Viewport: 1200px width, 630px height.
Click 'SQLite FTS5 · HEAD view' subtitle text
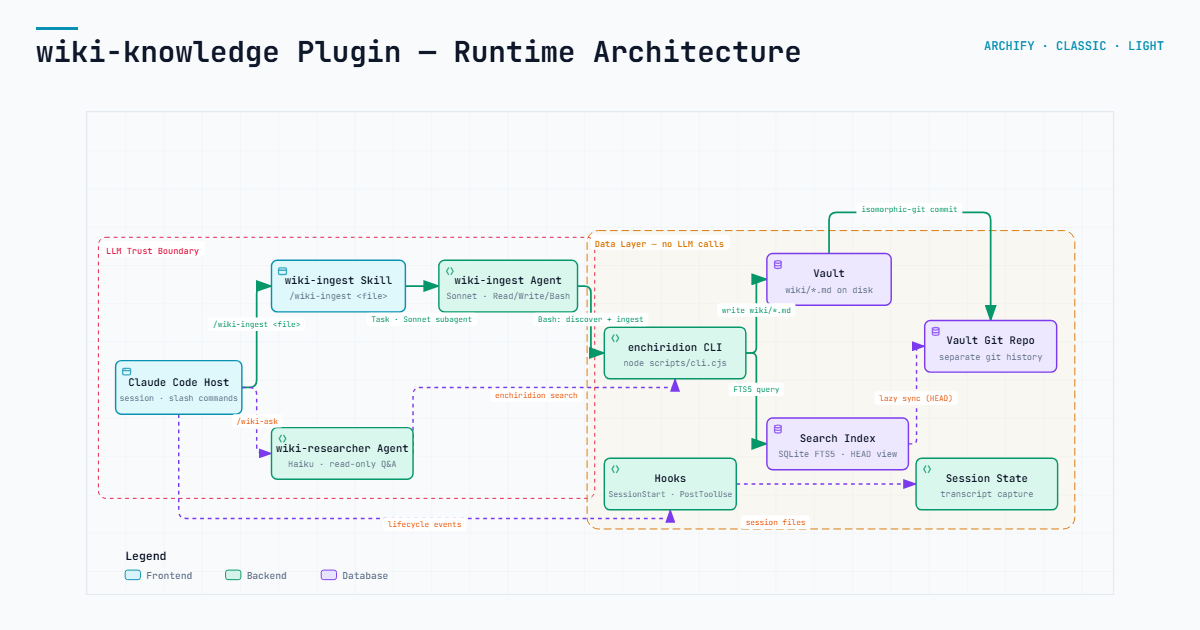pos(838,454)
